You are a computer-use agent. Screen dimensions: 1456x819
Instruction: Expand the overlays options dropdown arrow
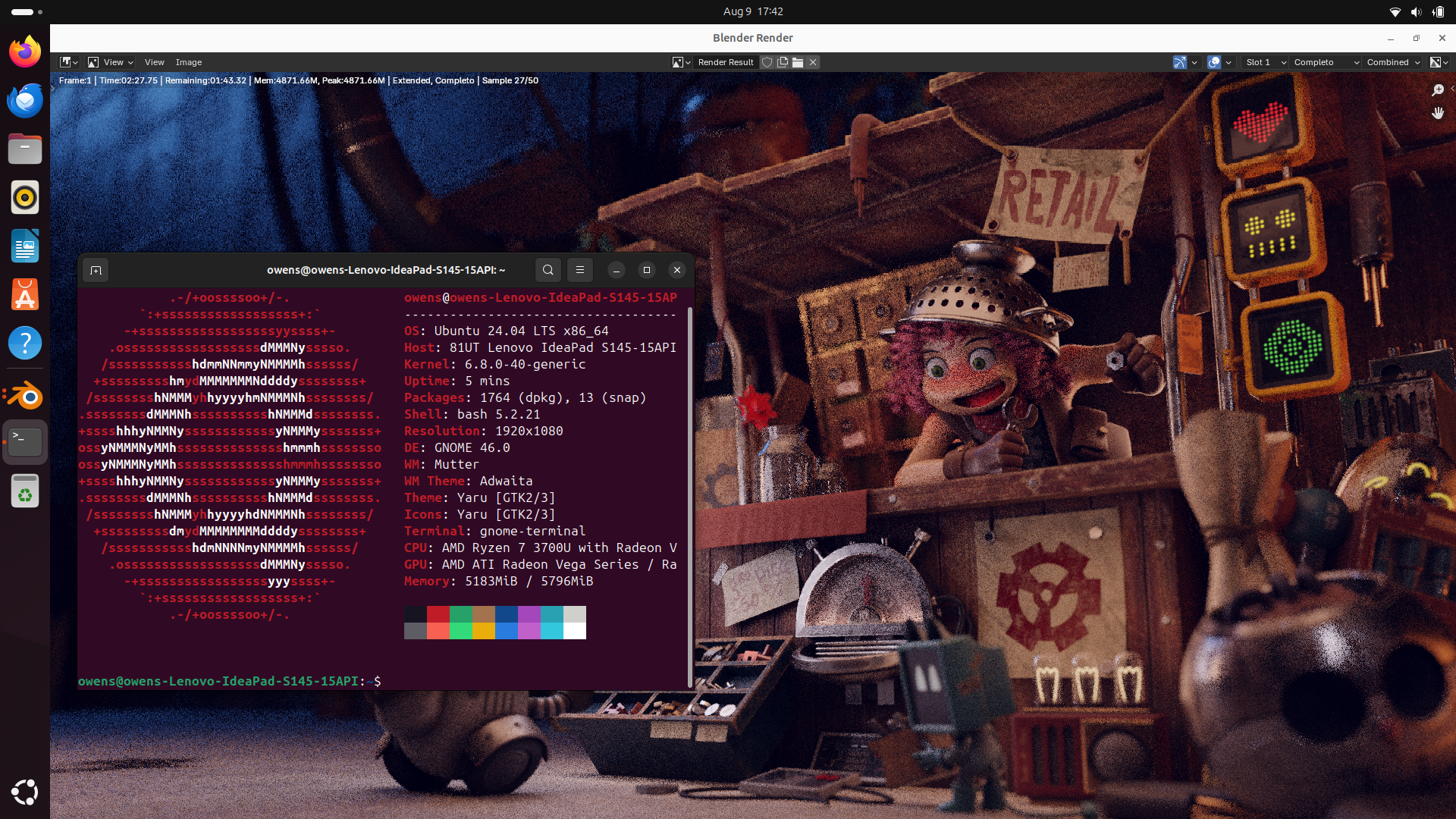tap(1228, 62)
